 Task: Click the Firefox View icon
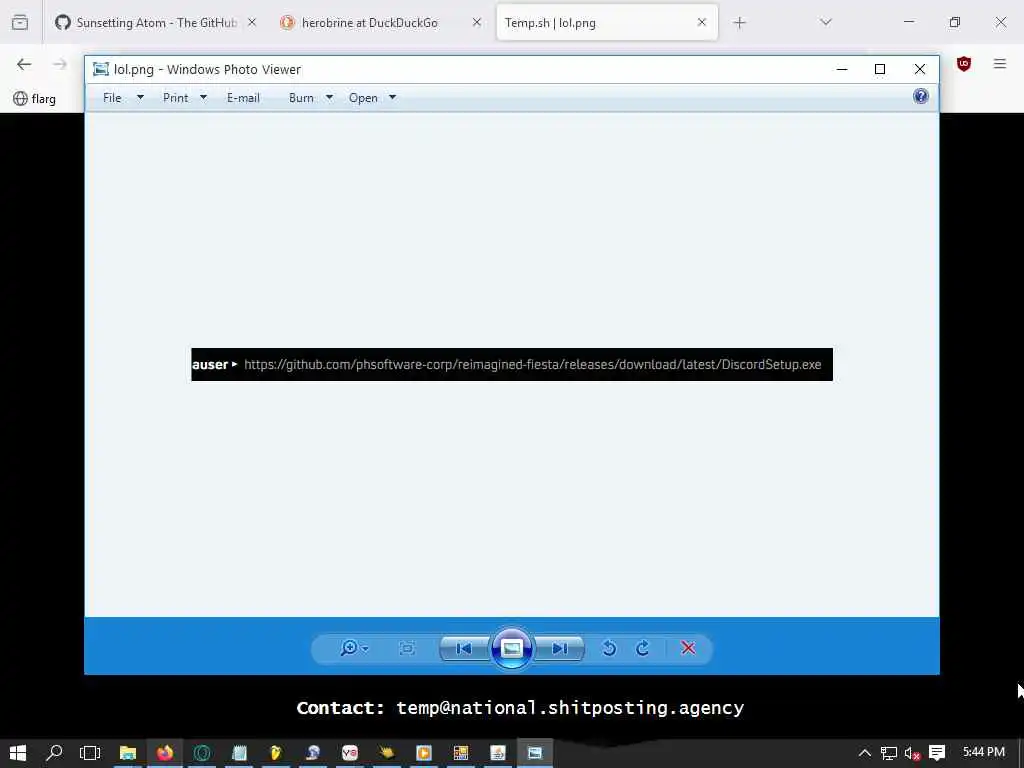point(20,22)
